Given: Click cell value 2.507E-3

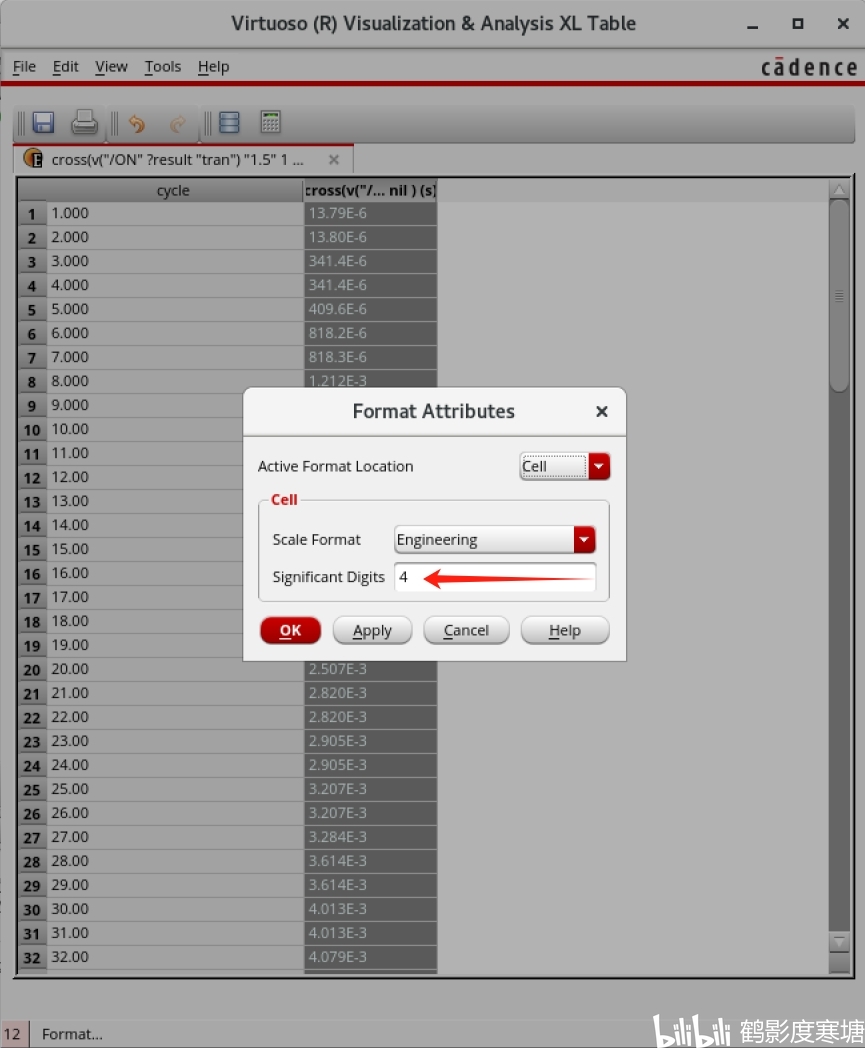Looking at the screenshot, I should pyautogui.click(x=370, y=669).
